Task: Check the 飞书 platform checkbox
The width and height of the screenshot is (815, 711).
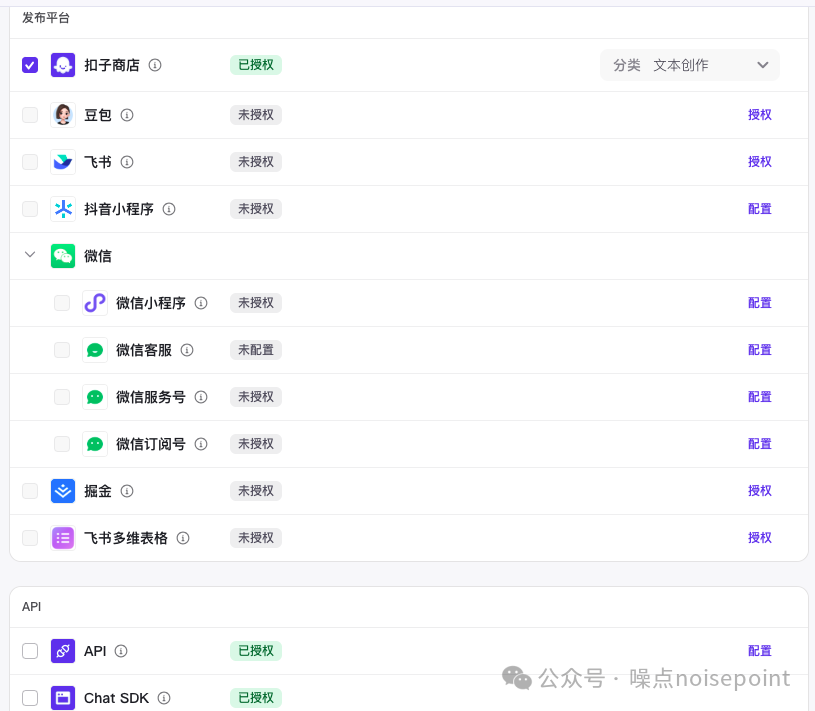Action: (30, 162)
